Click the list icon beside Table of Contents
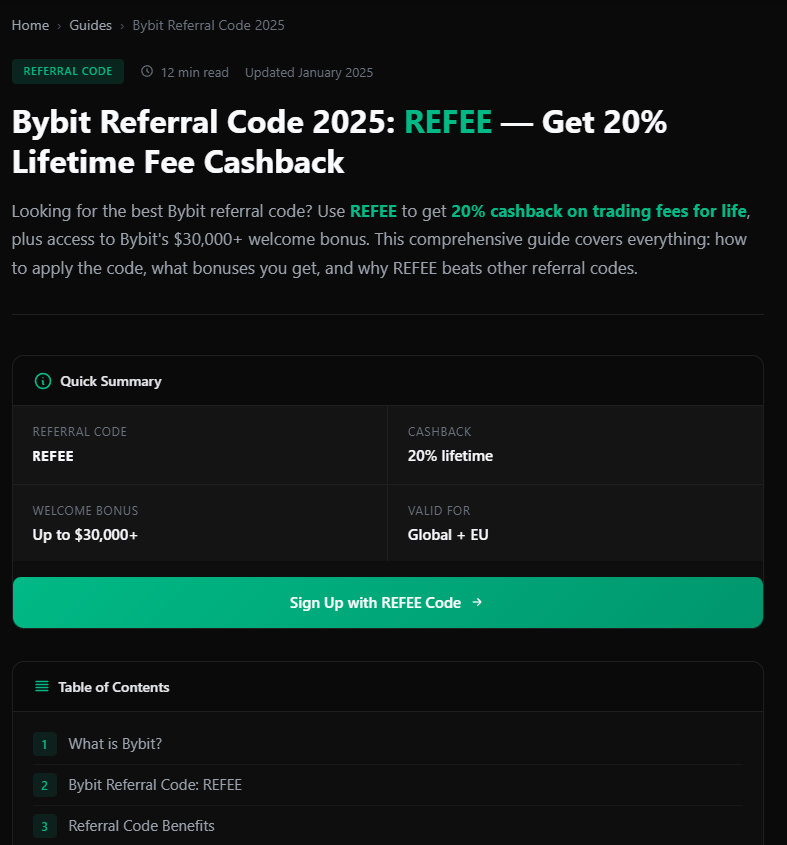 40,687
